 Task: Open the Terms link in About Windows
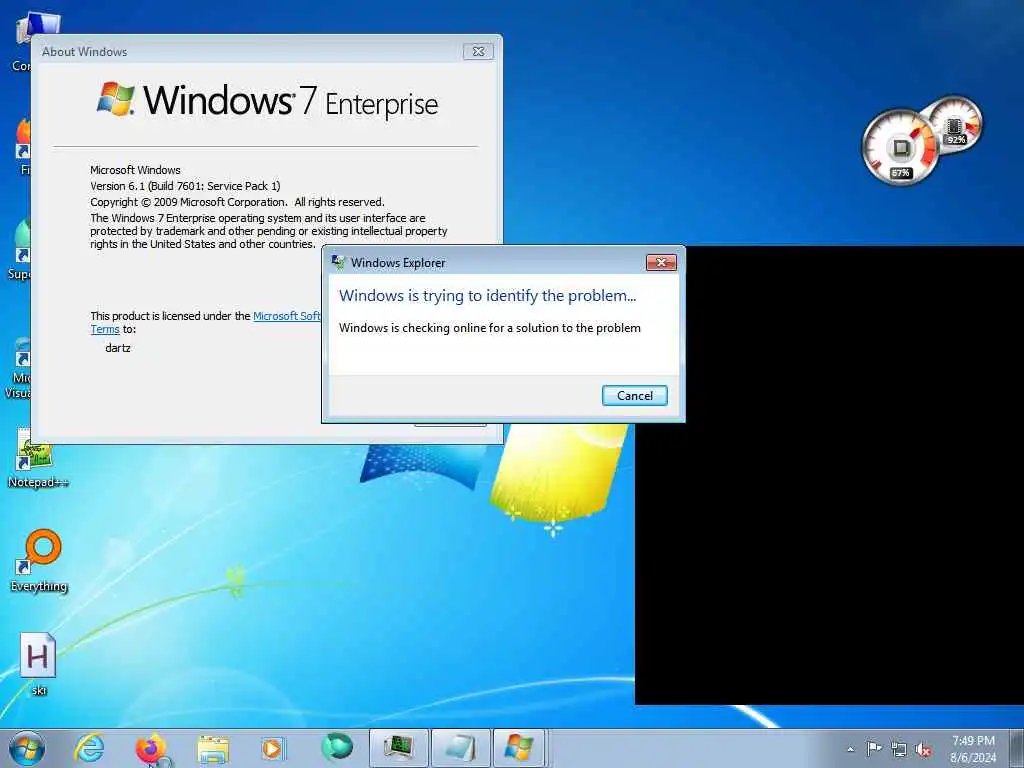104,329
